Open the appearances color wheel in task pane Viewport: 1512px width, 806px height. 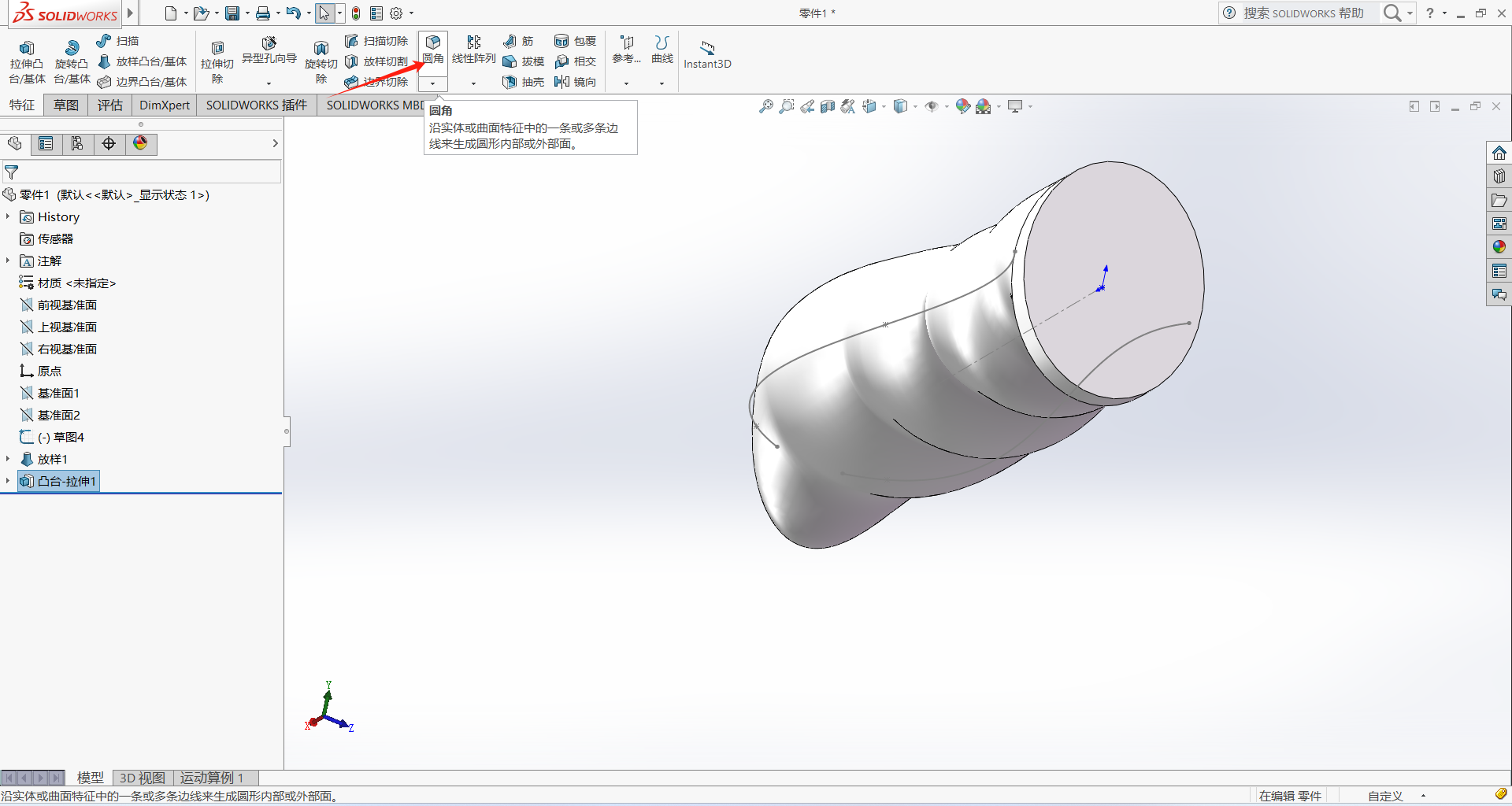tap(1499, 247)
